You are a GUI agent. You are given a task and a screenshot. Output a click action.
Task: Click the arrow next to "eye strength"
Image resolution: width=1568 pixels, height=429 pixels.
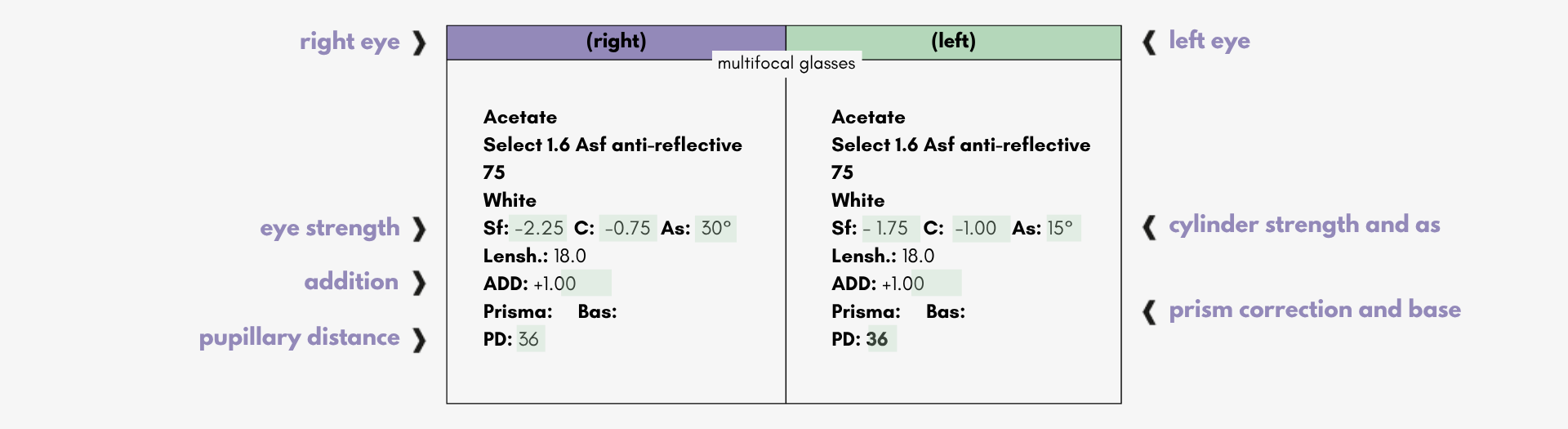419,229
